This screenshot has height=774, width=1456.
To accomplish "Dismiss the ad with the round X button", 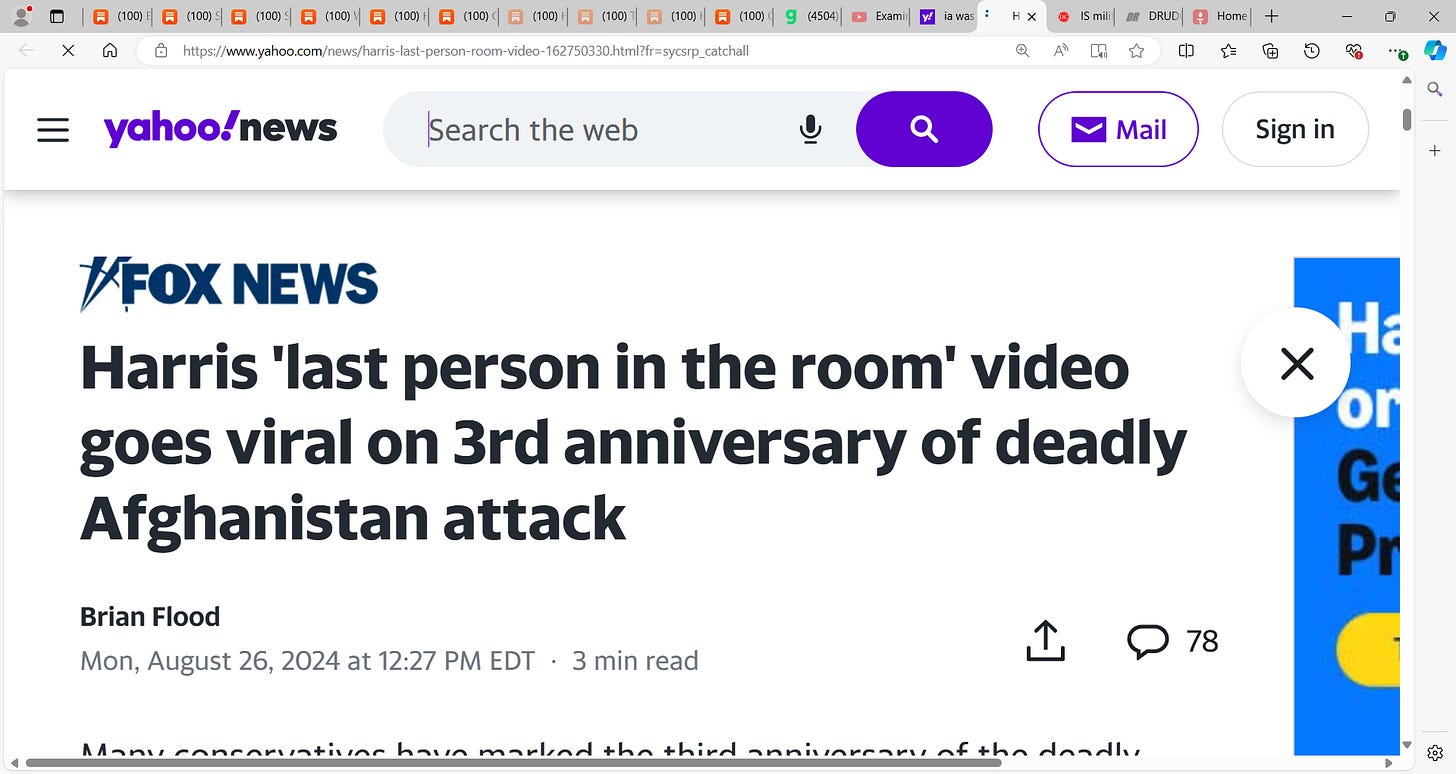I will (1296, 363).
